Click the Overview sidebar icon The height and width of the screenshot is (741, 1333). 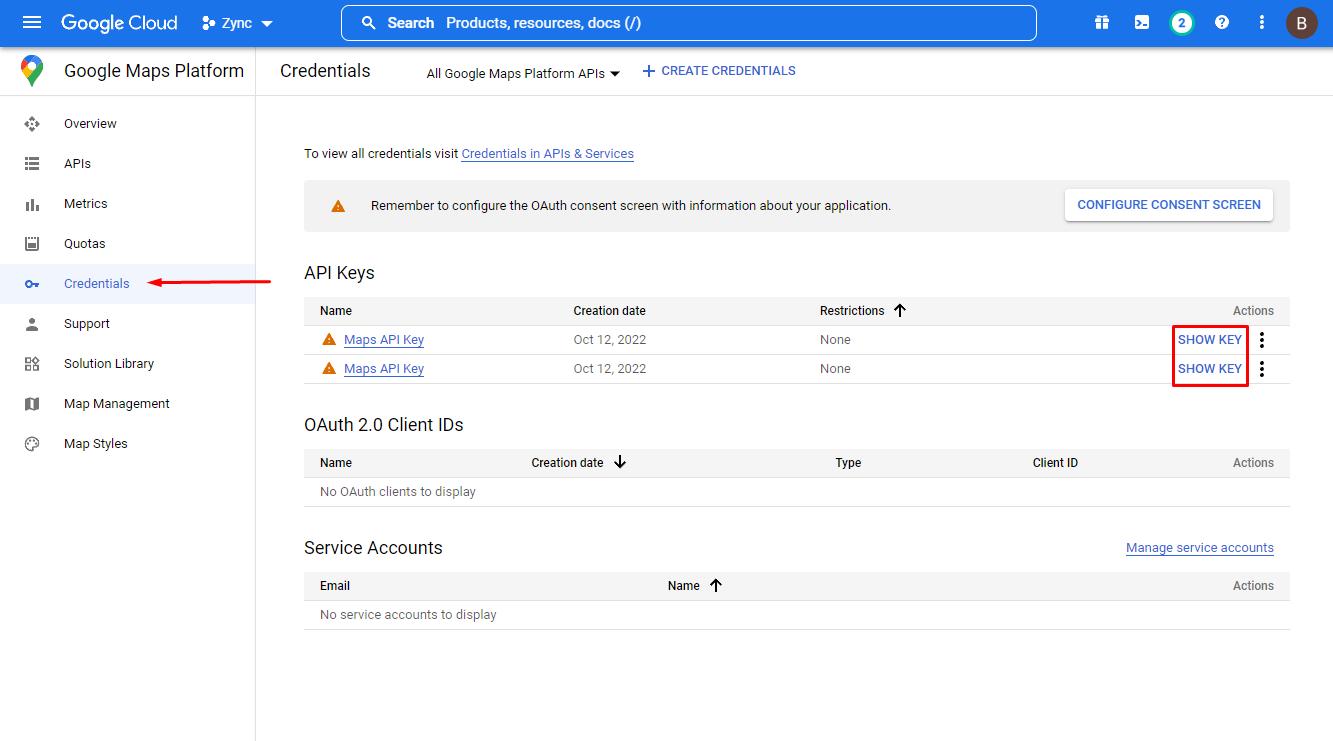pyautogui.click(x=32, y=124)
